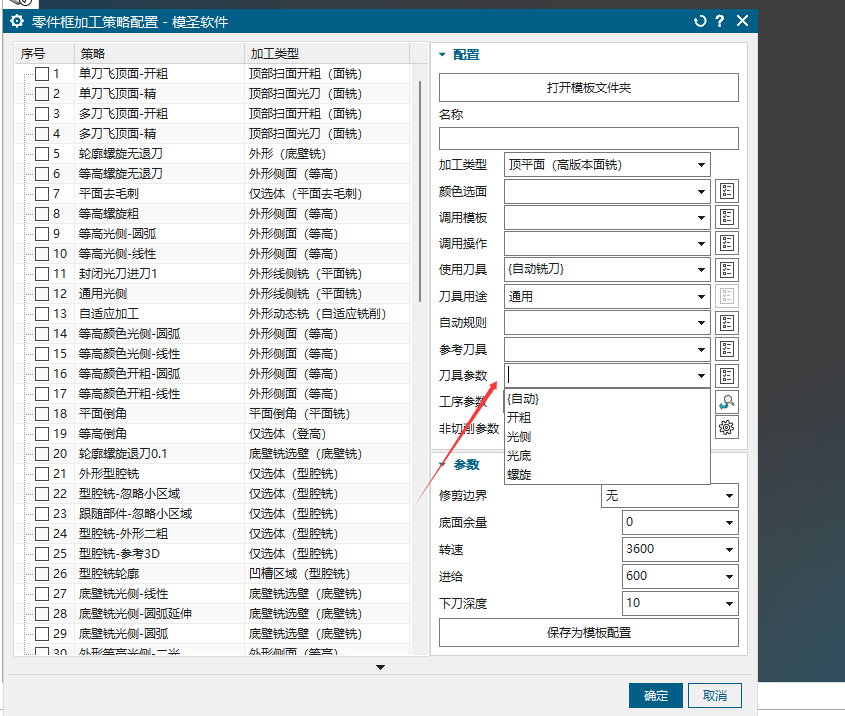Enable checkbox for 平面去毛刺
845x716 pixels.
click(x=42, y=193)
